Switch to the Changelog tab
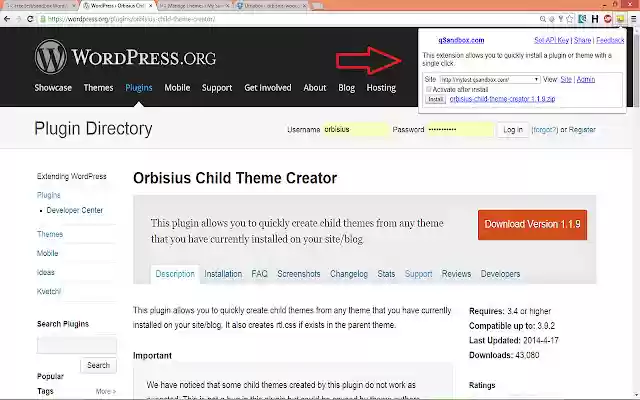Image resolution: width=640 pixels, height=400 pixels. coord(349,274)
